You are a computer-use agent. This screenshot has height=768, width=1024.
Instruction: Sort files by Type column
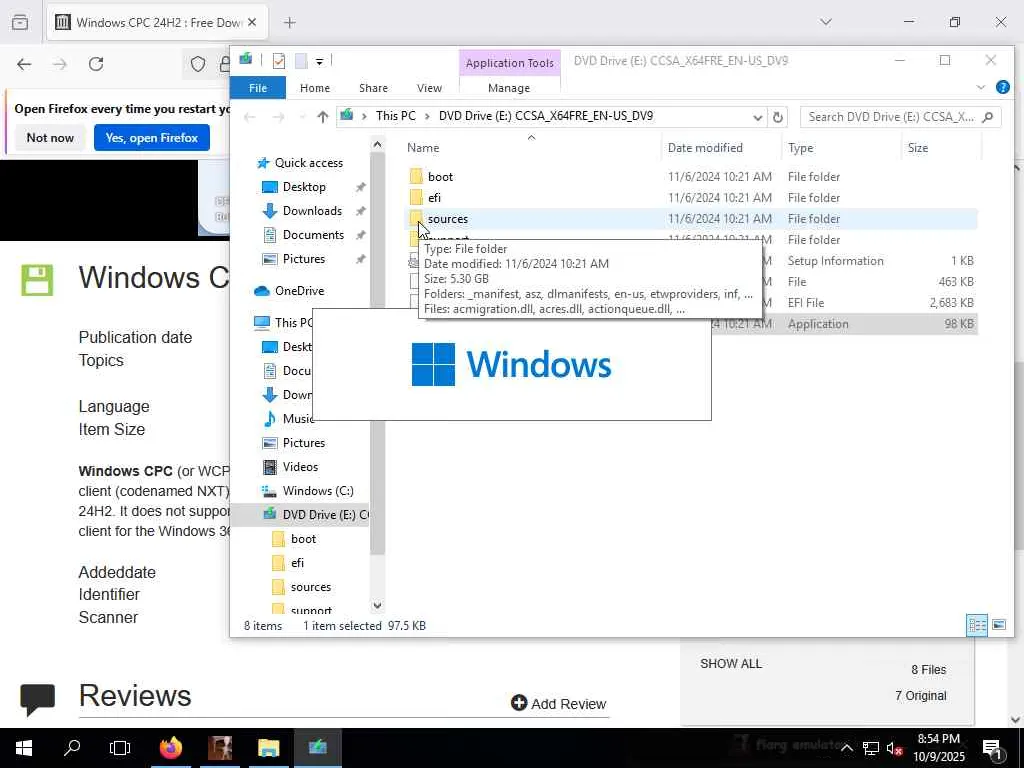coord(800,148)
